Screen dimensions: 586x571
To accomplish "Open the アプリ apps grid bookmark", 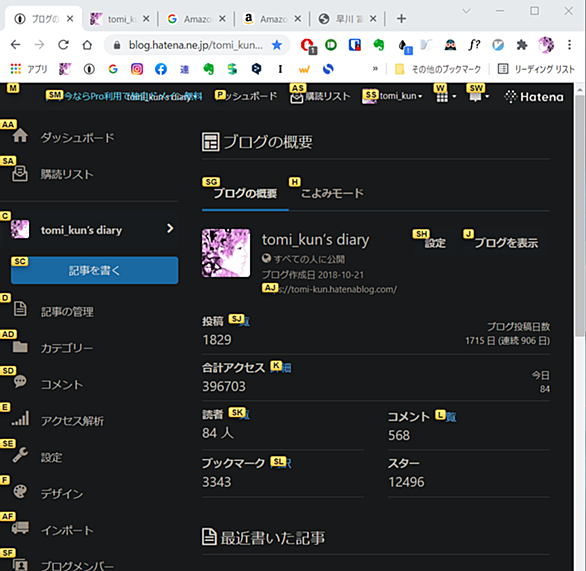I will tap(29, 69).
